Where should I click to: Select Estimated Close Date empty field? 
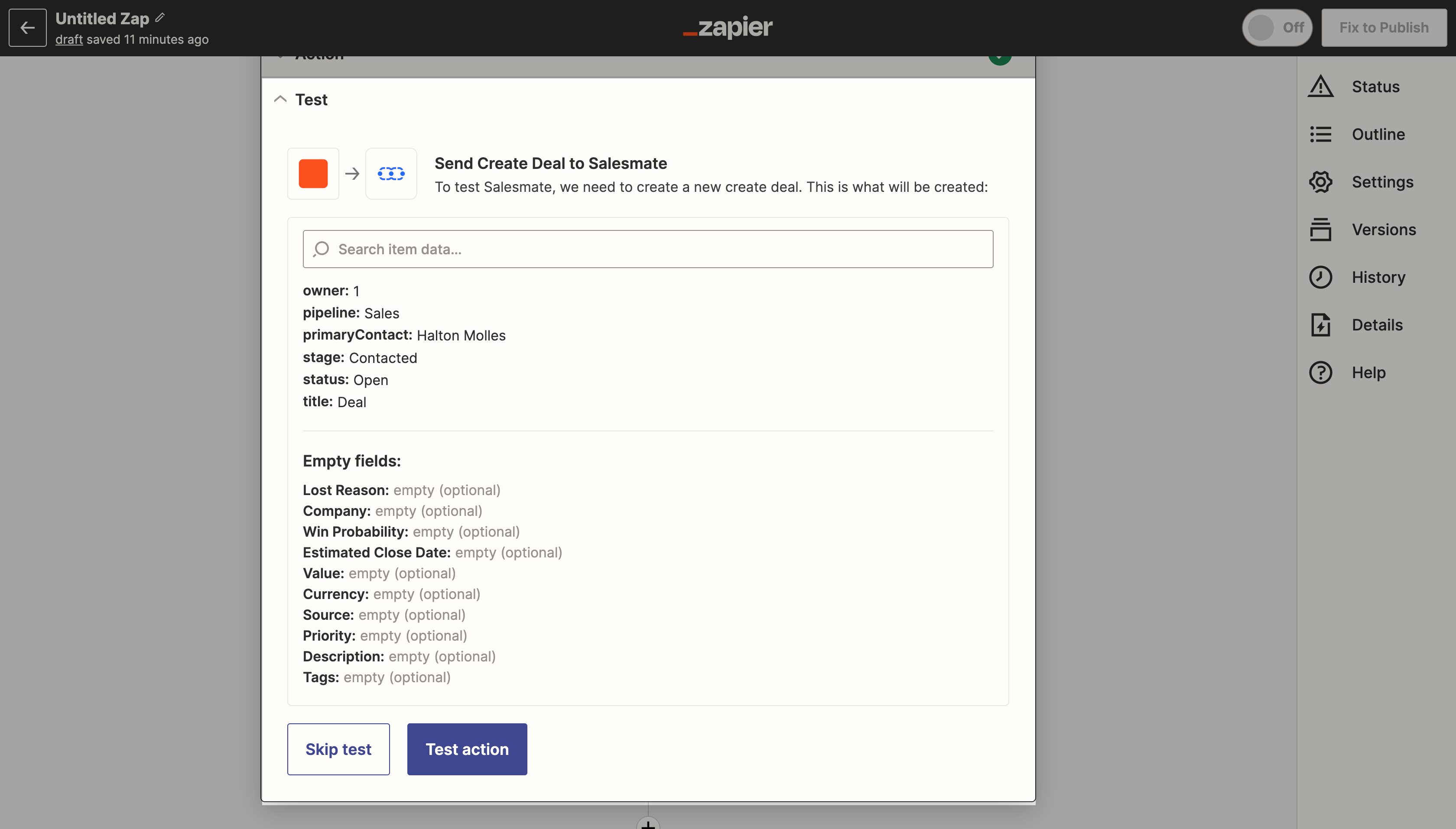click(432, 552)
